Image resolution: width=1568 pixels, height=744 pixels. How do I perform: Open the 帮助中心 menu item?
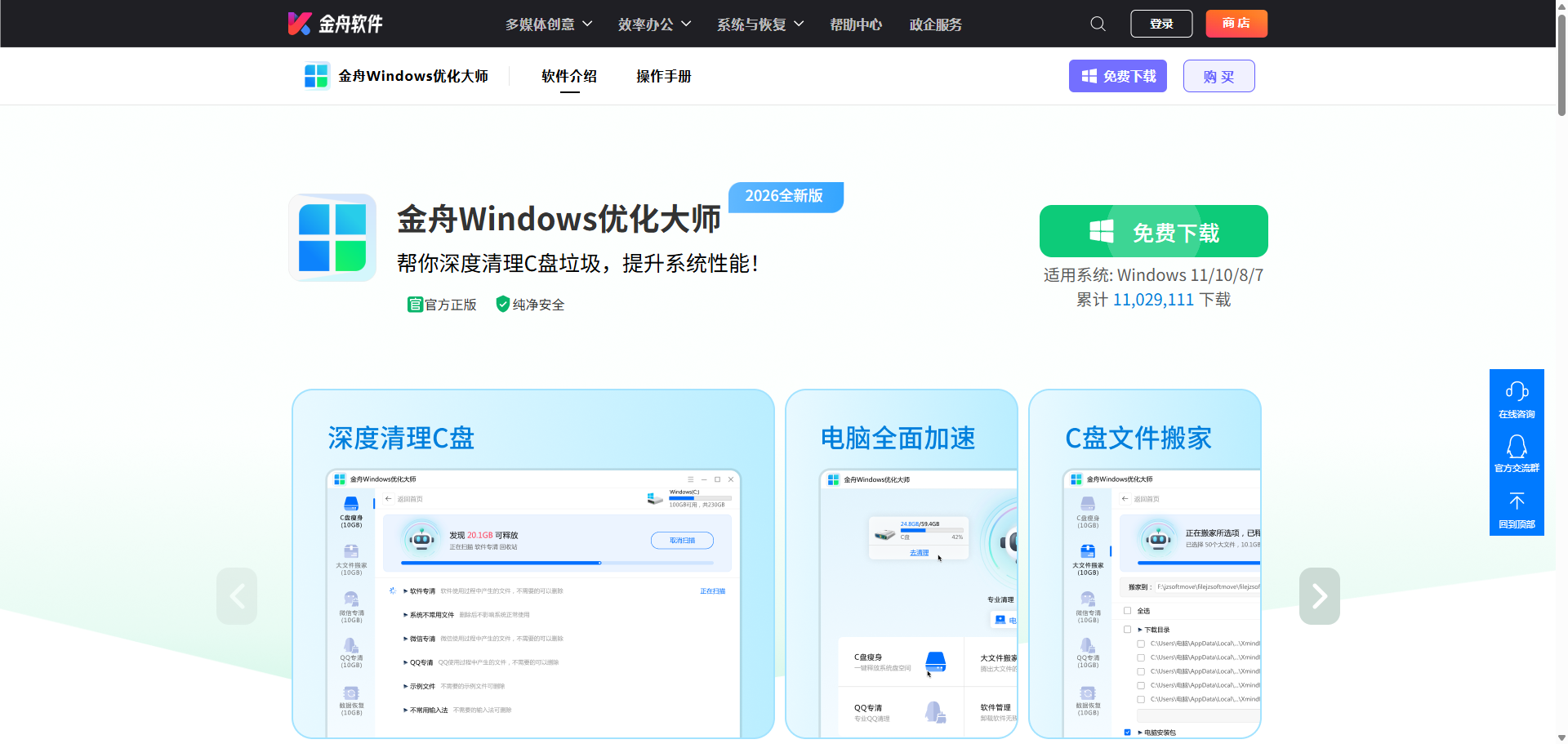[x=855, y=24]
